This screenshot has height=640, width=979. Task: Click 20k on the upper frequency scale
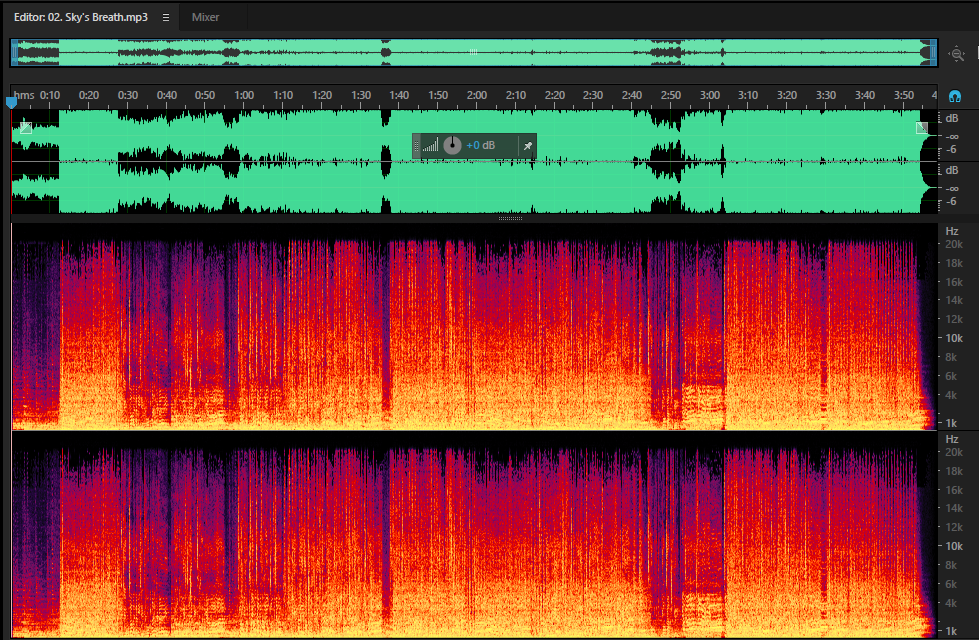point(954,245)
